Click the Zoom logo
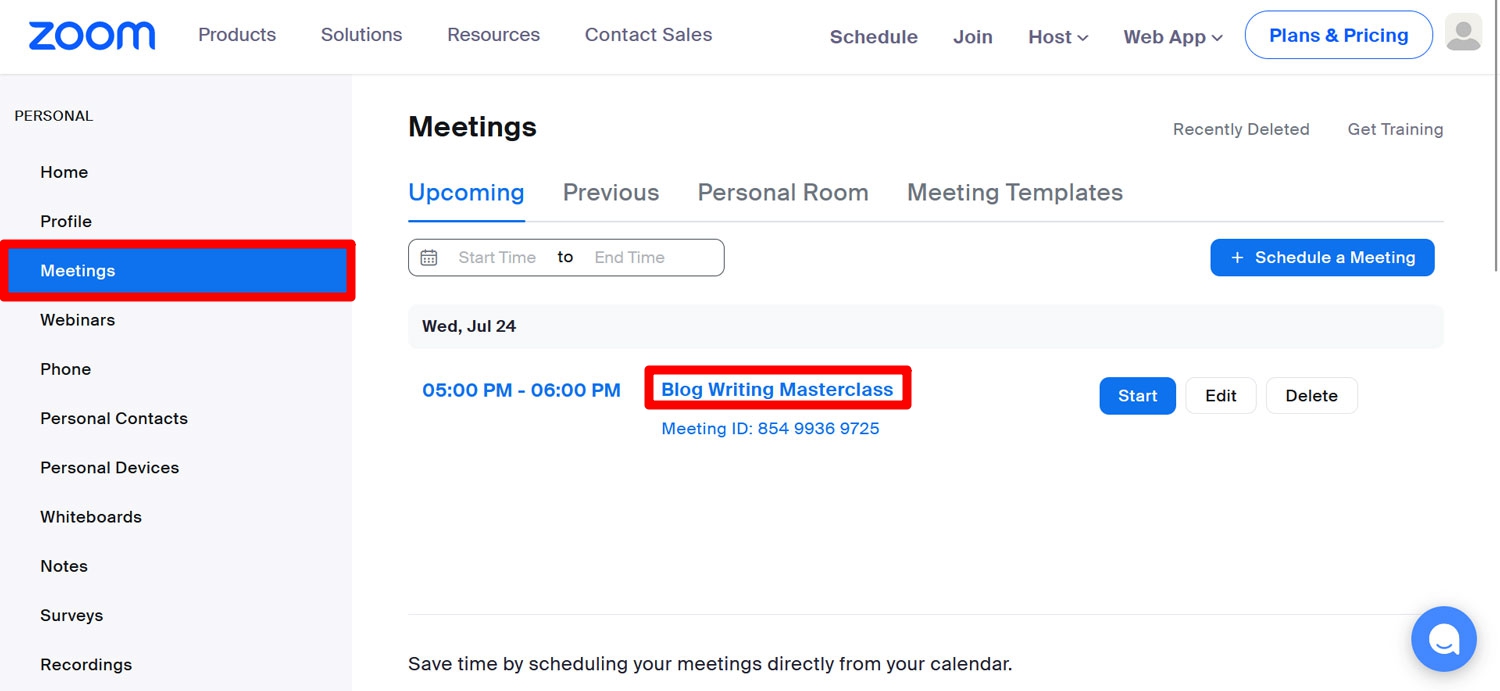Viewport: 1500px width, 691px height. point(91,36)
